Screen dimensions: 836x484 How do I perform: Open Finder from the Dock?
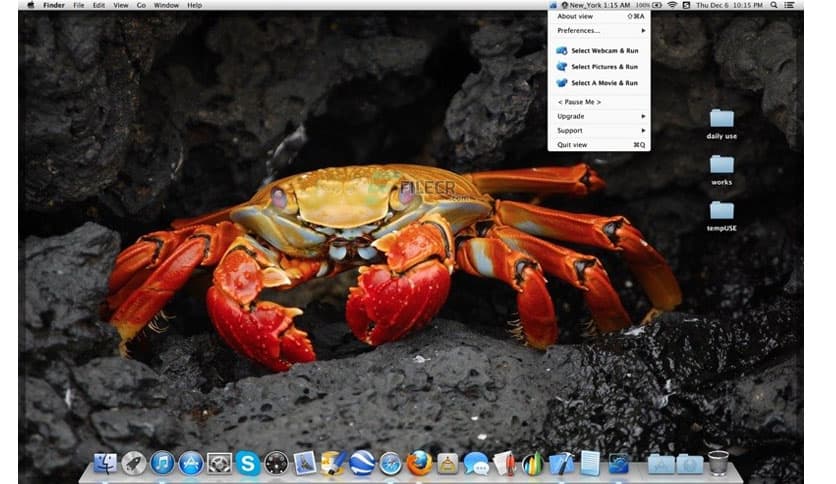tap(105, 463)
